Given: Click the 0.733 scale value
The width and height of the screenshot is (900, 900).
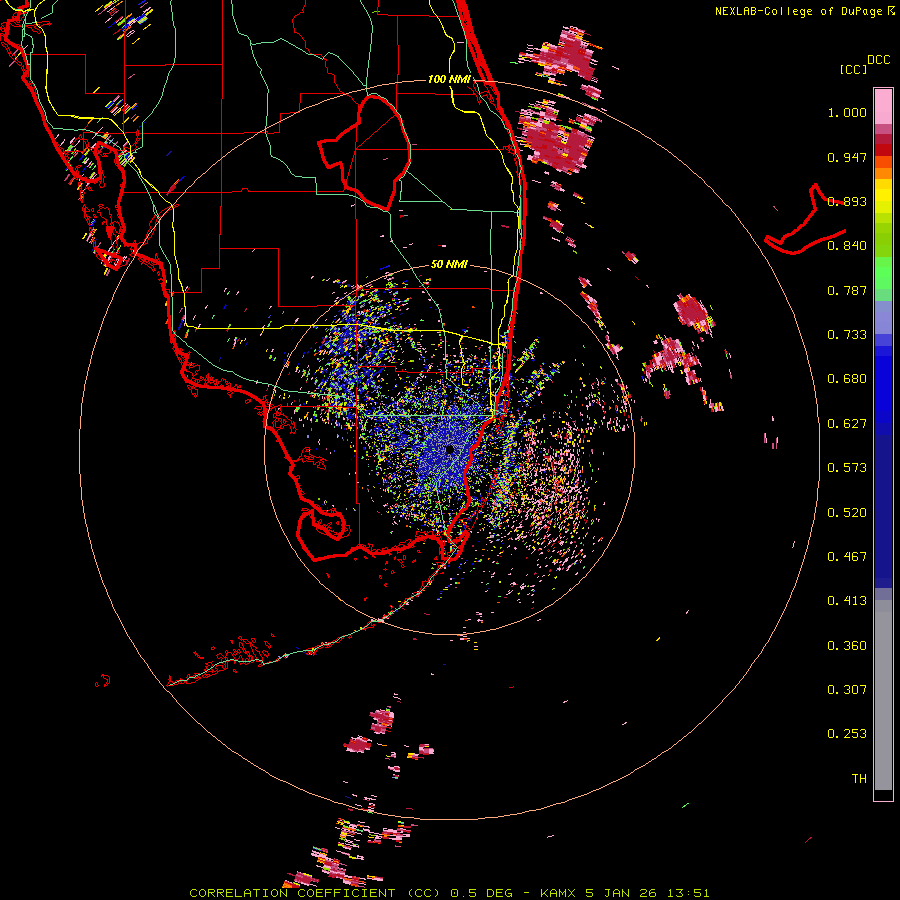Looking at the screenshot, I should tap(847, 335).
